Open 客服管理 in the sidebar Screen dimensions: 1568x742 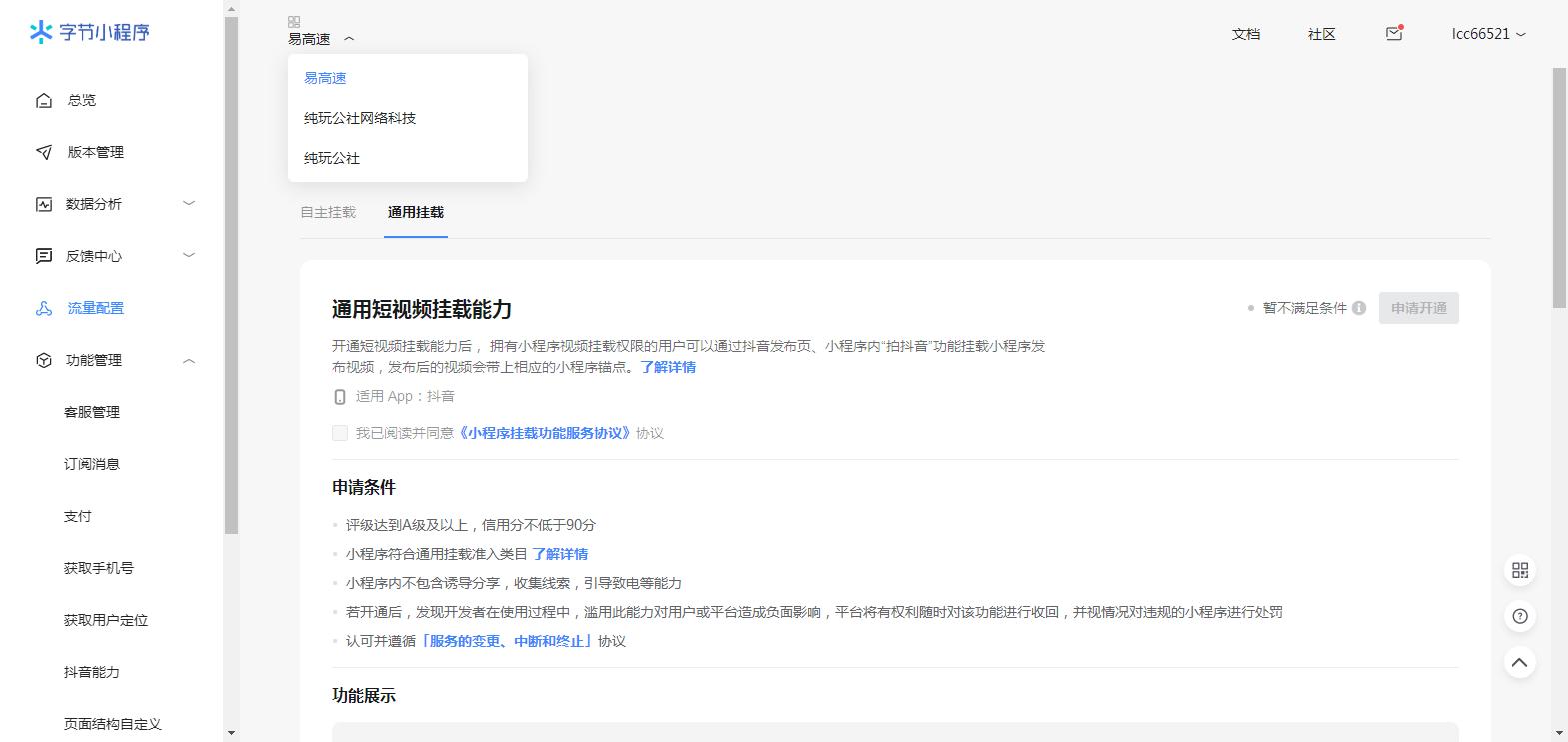pyautogui.click(x=92, y=412)
